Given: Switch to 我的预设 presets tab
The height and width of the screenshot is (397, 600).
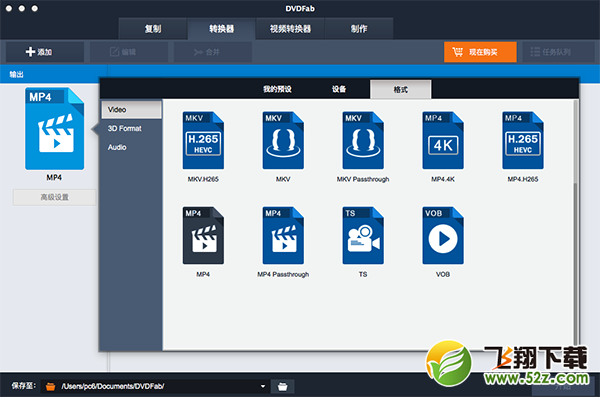Looking at the screenshot, I should tap(277, 89).
